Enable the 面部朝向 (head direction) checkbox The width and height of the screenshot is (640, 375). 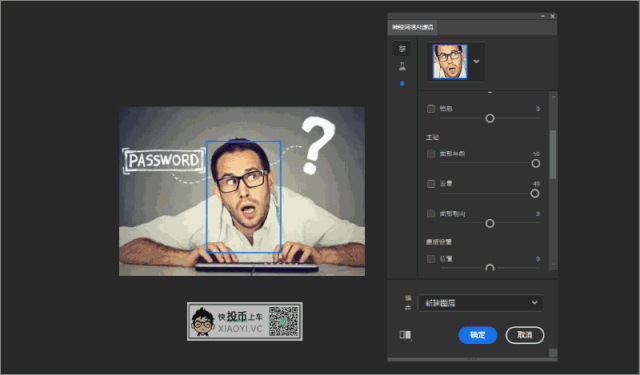[x=431, y=213]
